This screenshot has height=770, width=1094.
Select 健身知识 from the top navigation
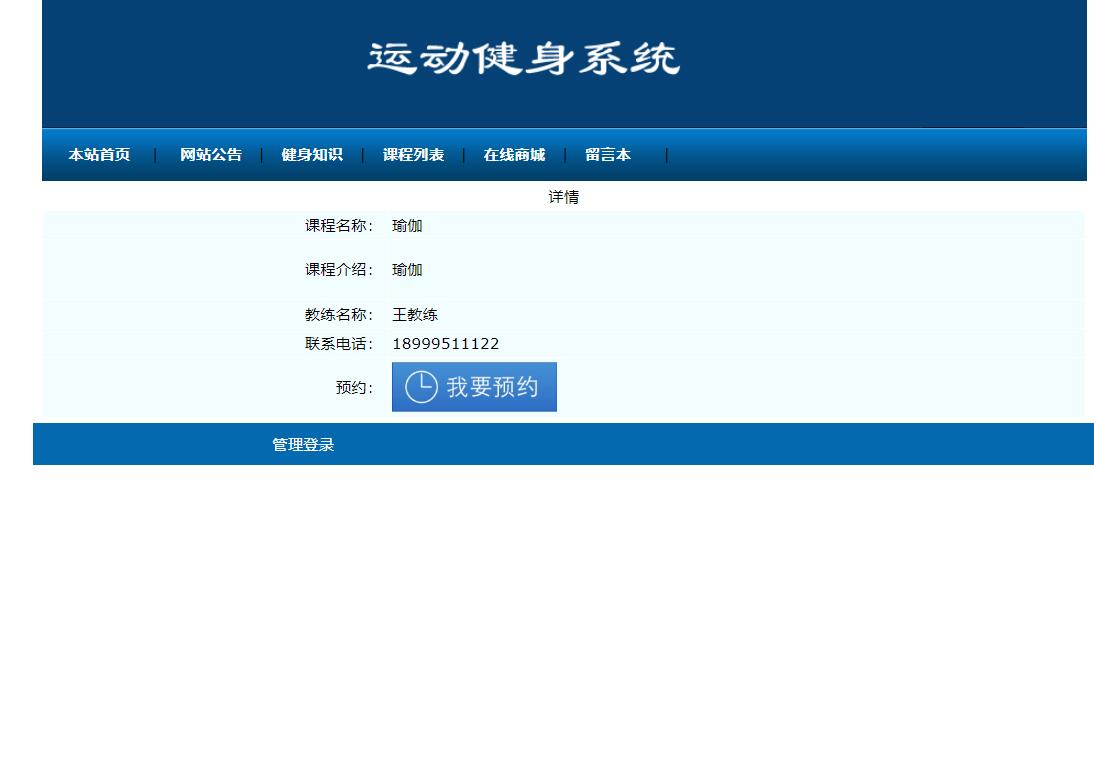(313, 155)
